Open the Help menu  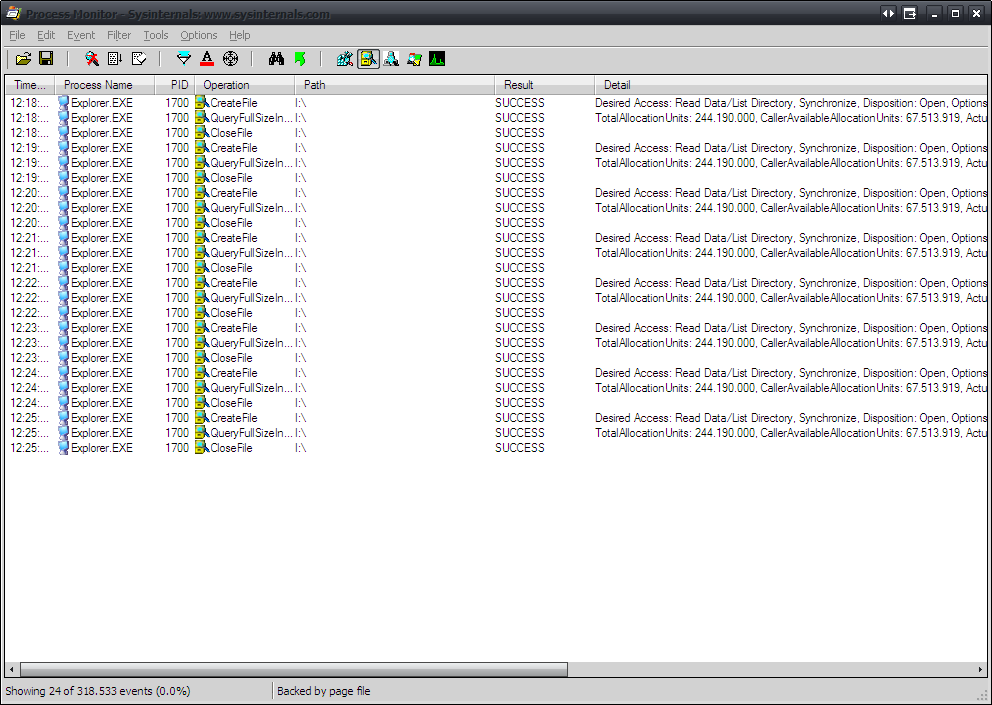coord(240,35)
